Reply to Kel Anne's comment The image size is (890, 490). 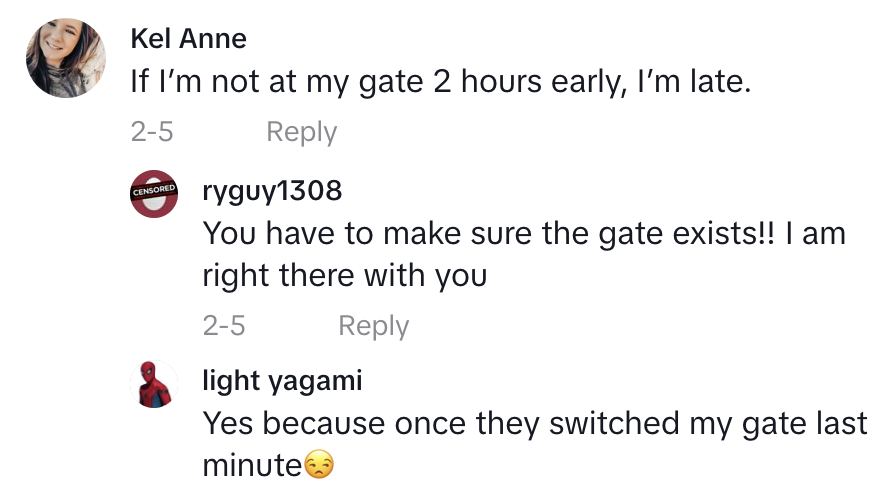tap(301, 132)
